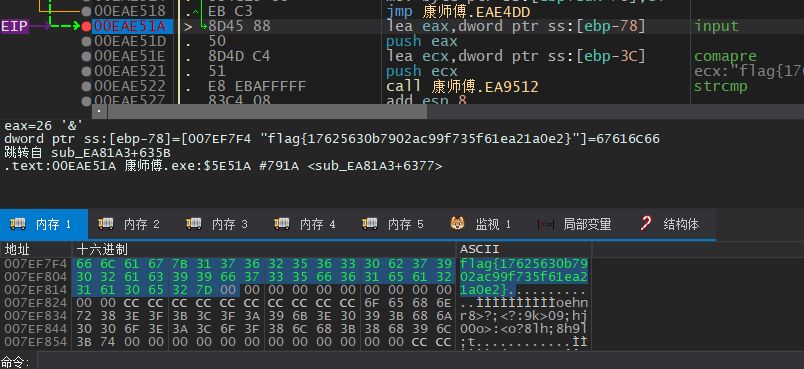
Task: Click the 监视 1 tab dog icon
Action: tap(457, 223)
